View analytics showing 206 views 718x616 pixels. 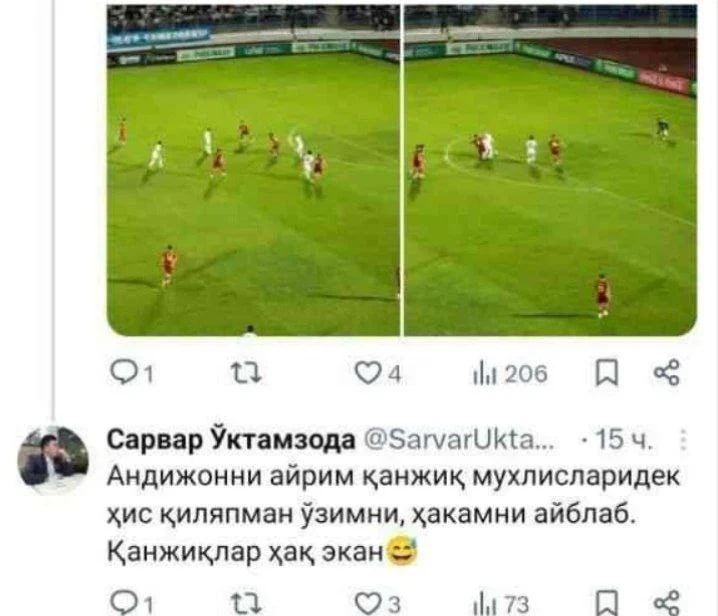coord(510,374)
